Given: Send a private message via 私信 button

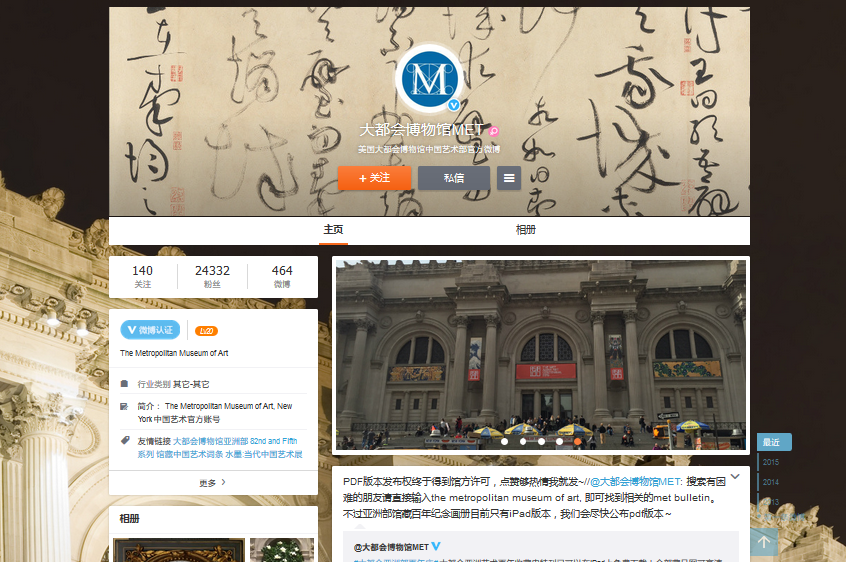Looking at the screenshot, I should coord(454,178).
